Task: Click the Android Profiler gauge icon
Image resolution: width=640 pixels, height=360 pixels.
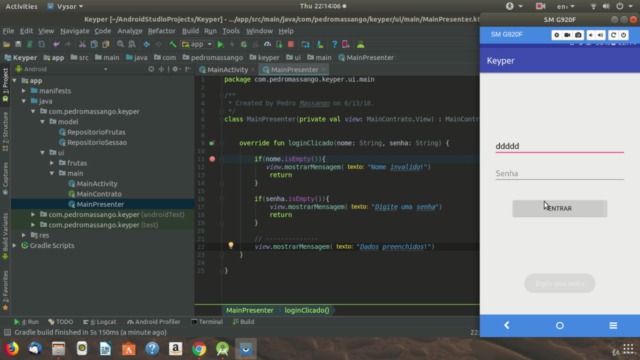Action: click(267, 44)
